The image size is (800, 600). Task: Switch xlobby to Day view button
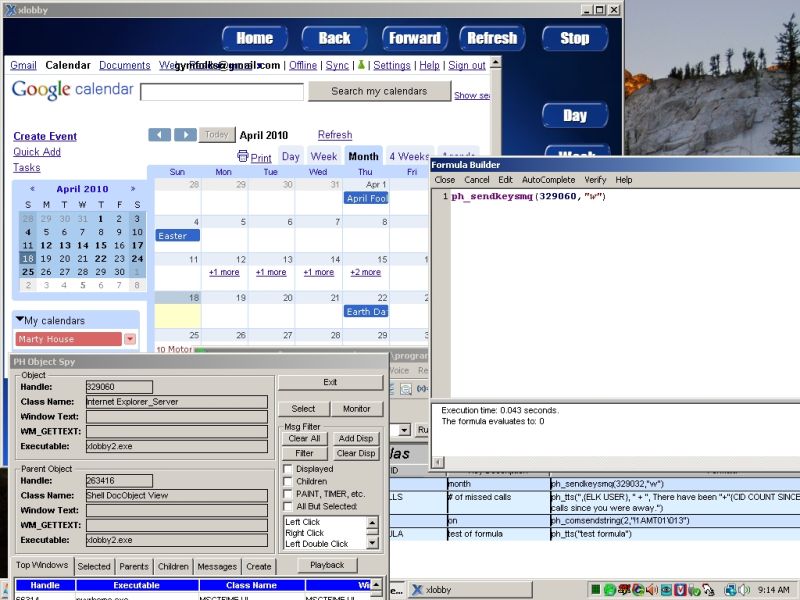pyautogui.click(x=575, y=115)
